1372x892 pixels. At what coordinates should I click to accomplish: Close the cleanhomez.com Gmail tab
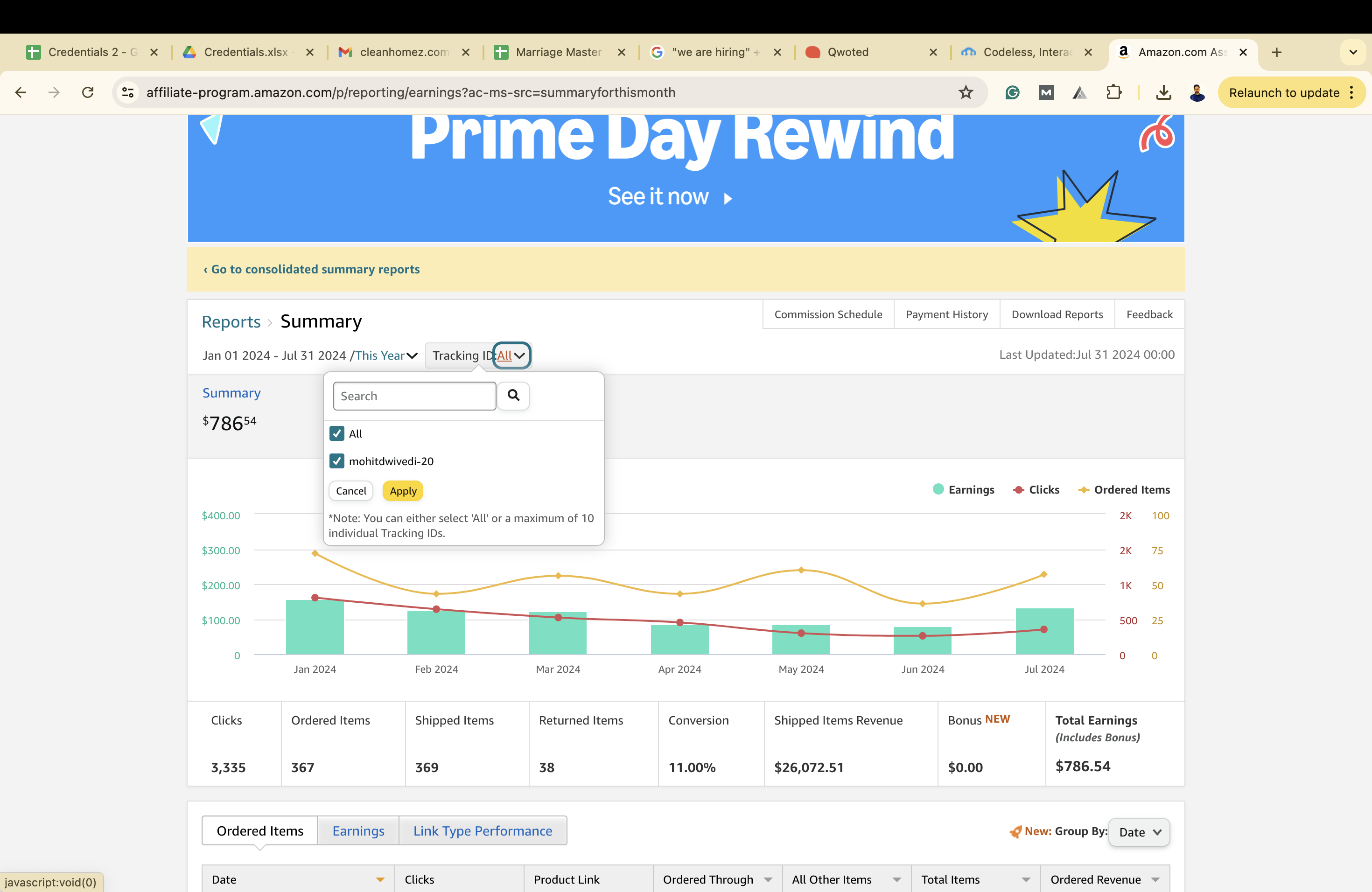pos(466,52)
